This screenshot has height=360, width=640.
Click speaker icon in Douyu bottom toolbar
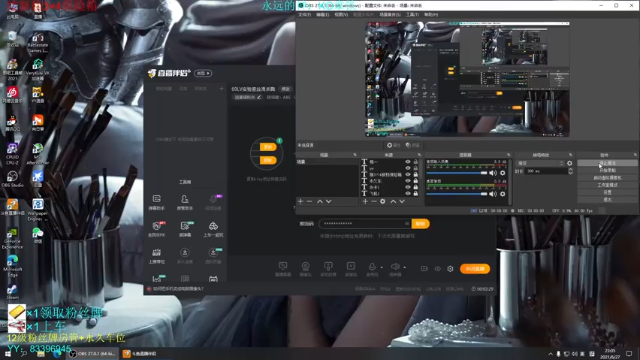tap(395, 267)
